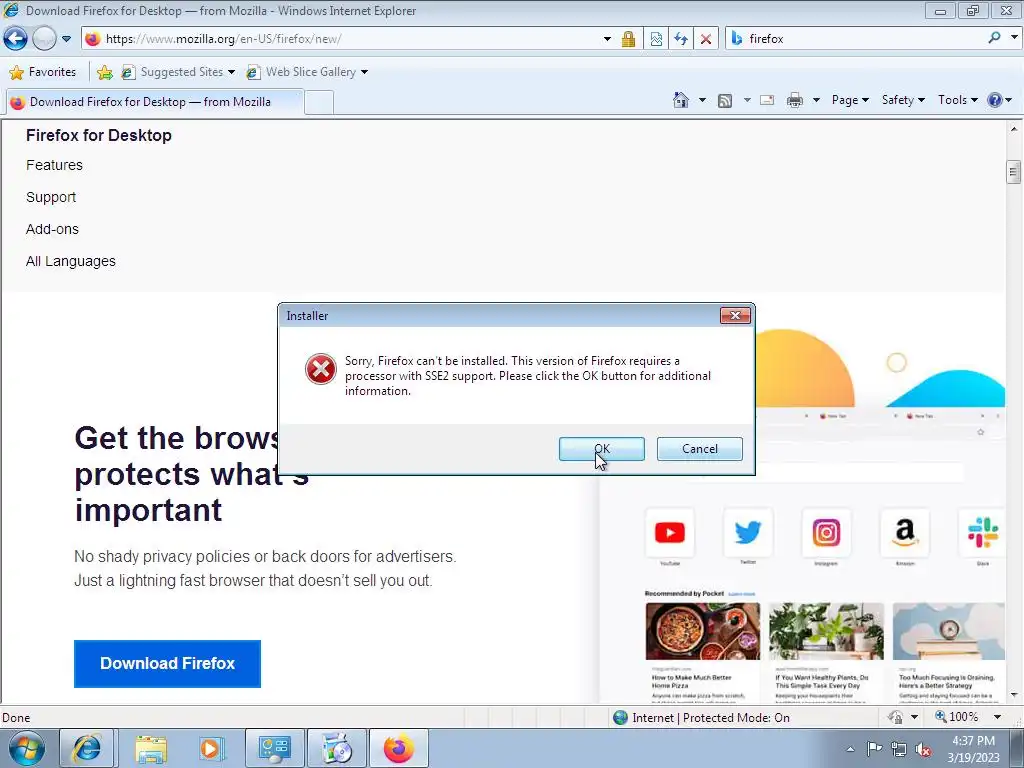The image size is (1024, 768).
Task: Go back with the browser Back arrow
Action: pyautogui.click(x=16, y=39)
